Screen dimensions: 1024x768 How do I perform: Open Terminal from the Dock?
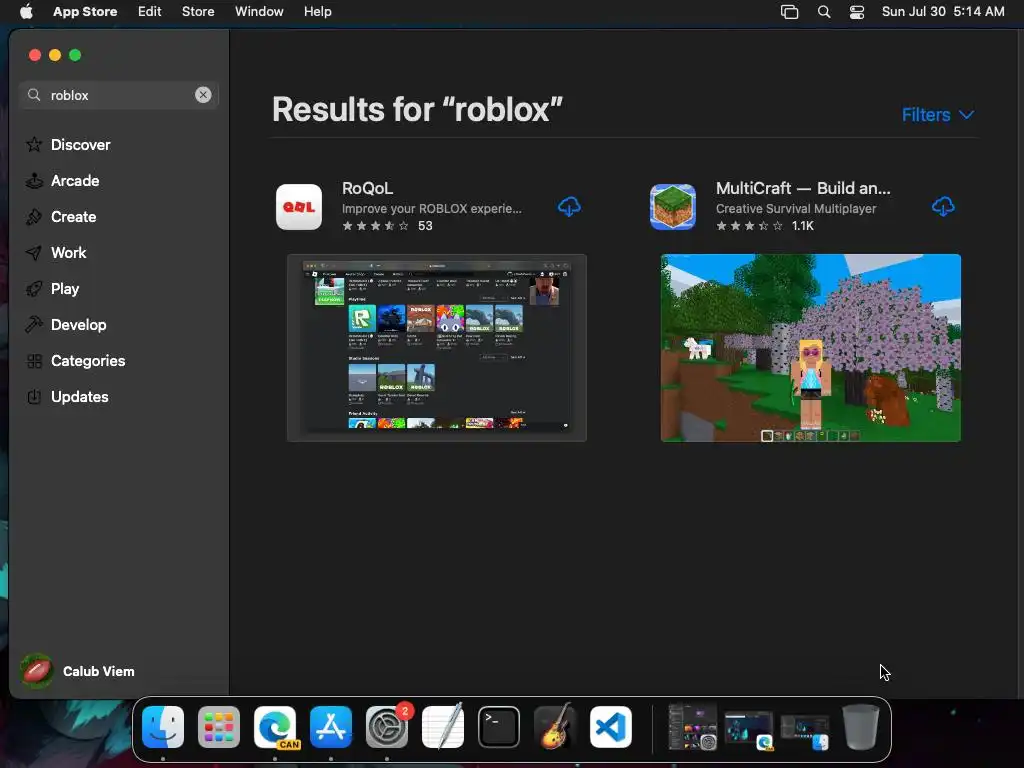pos(499,727)
